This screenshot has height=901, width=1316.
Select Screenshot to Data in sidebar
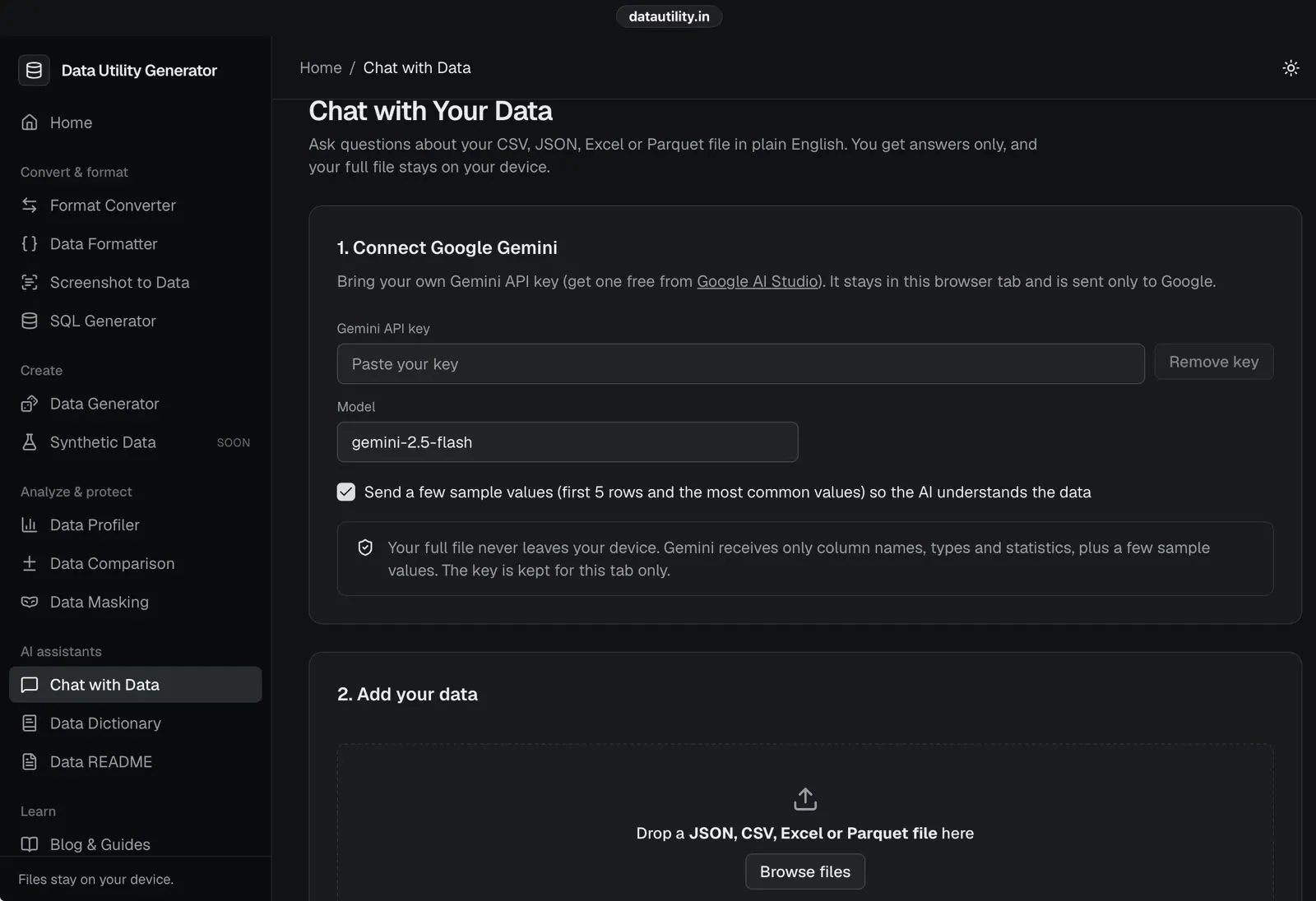pos(136,283)
